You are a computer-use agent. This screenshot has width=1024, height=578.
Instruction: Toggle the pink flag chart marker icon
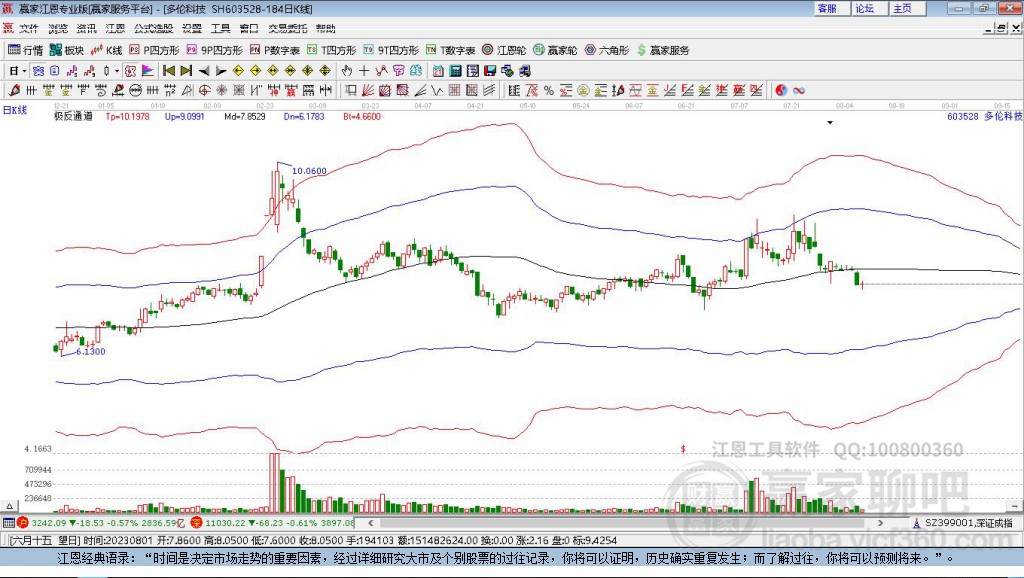pos(148,71)
